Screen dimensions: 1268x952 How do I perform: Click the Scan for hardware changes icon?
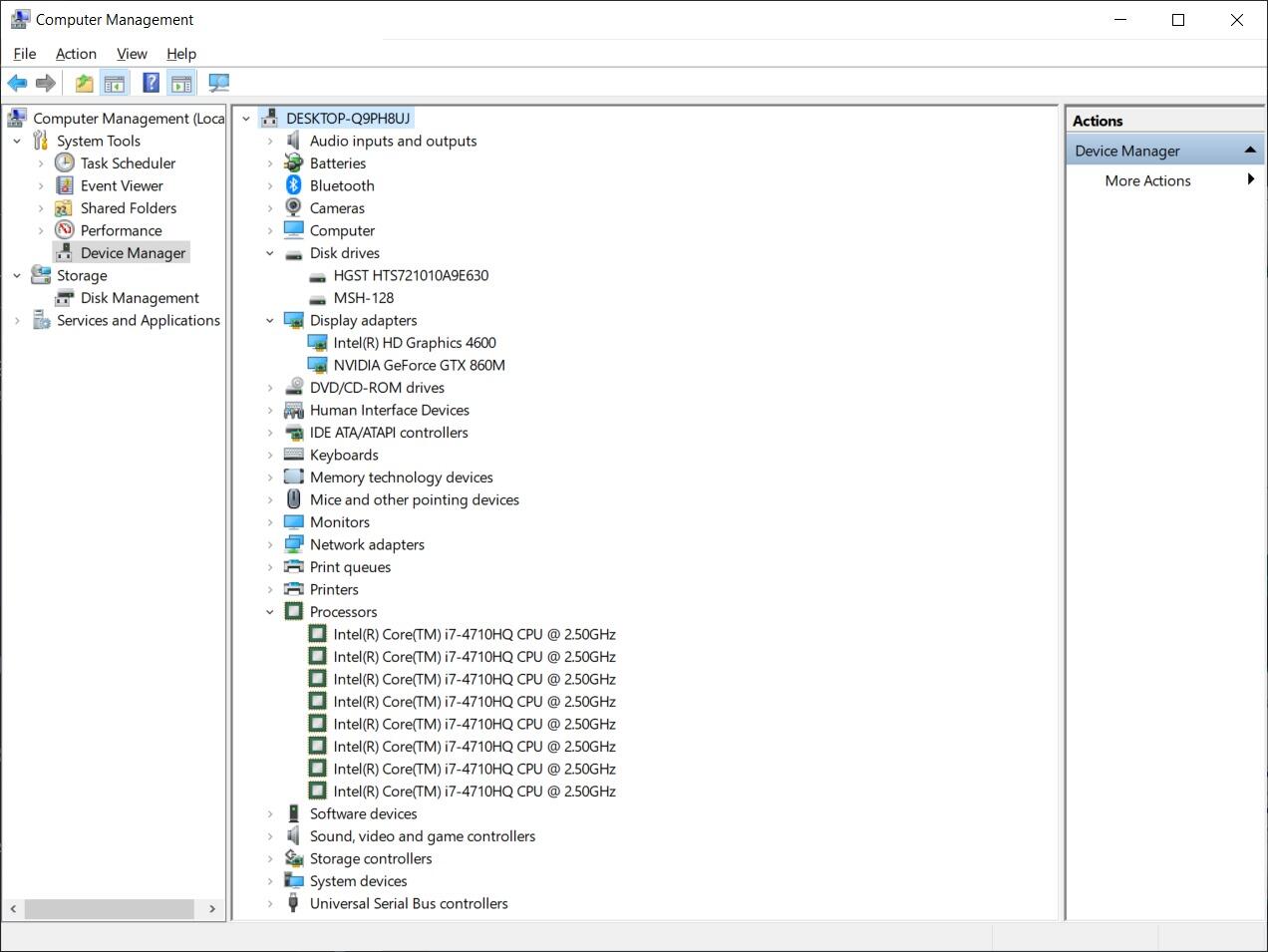tap(218, 83)
